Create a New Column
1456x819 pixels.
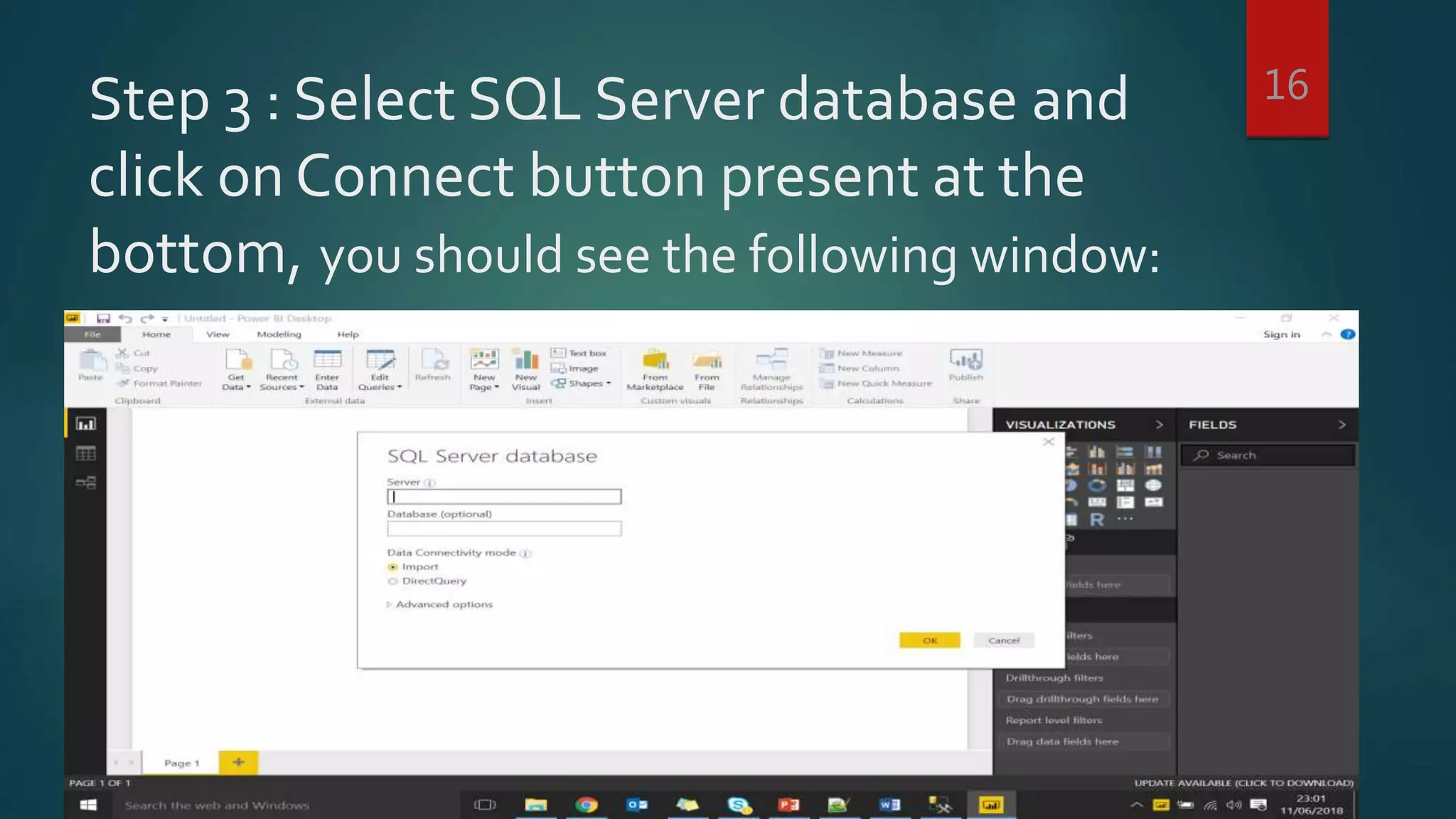click(860, 368)
